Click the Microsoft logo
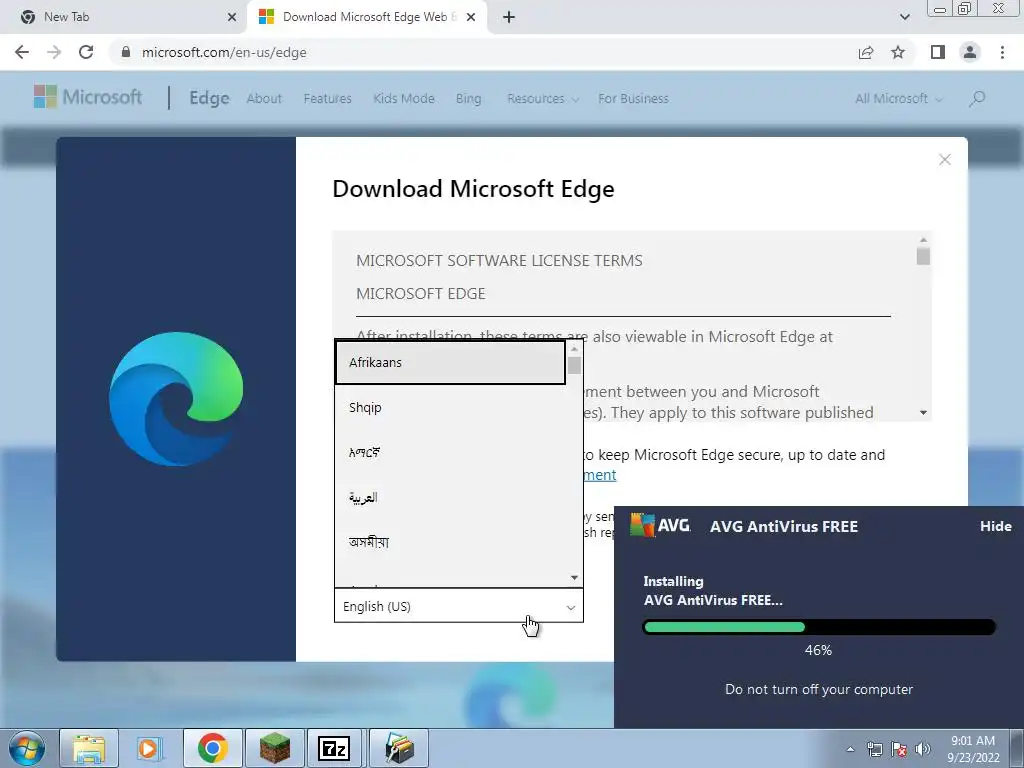The image size is (1024, 768). pos(88,97)
